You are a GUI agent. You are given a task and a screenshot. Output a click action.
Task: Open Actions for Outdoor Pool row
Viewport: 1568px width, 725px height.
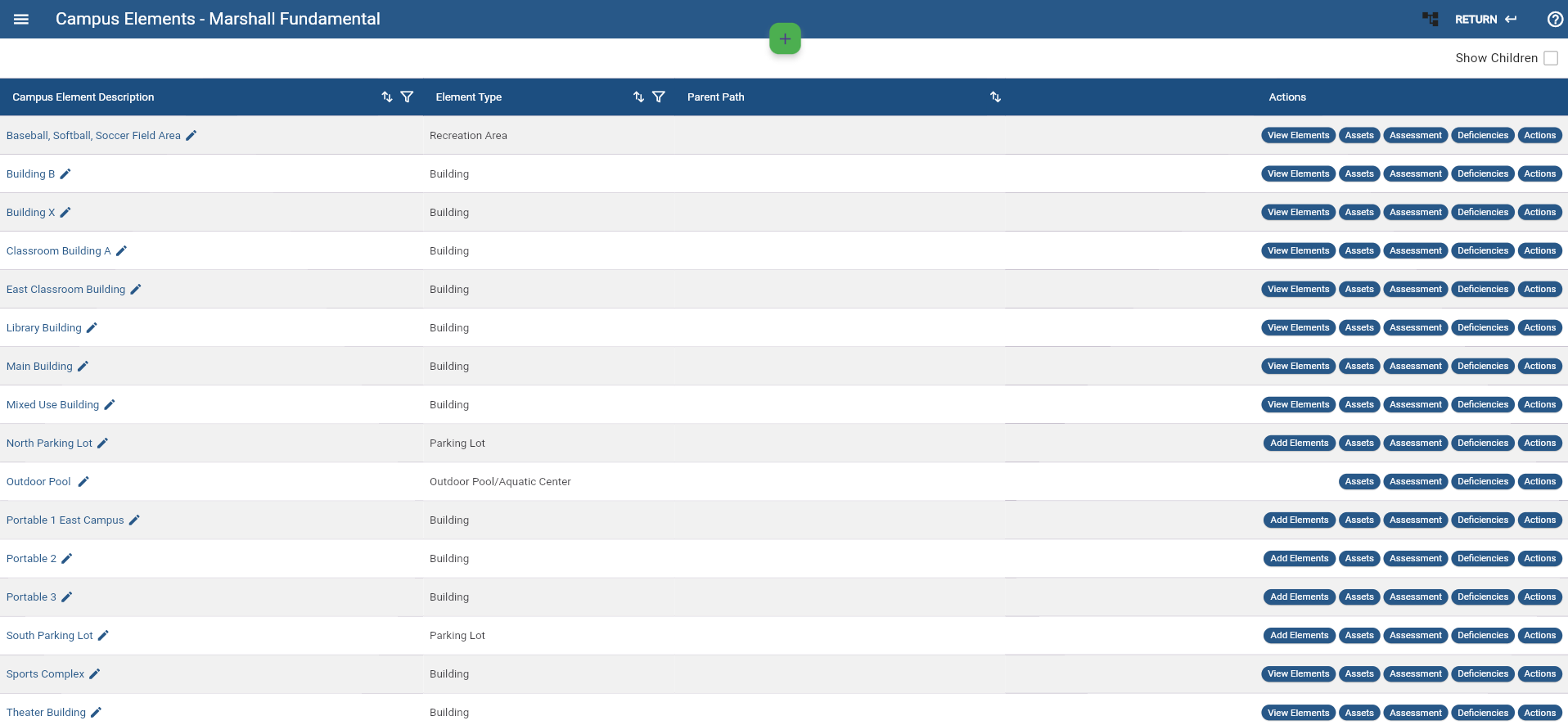pos(1539,481)
